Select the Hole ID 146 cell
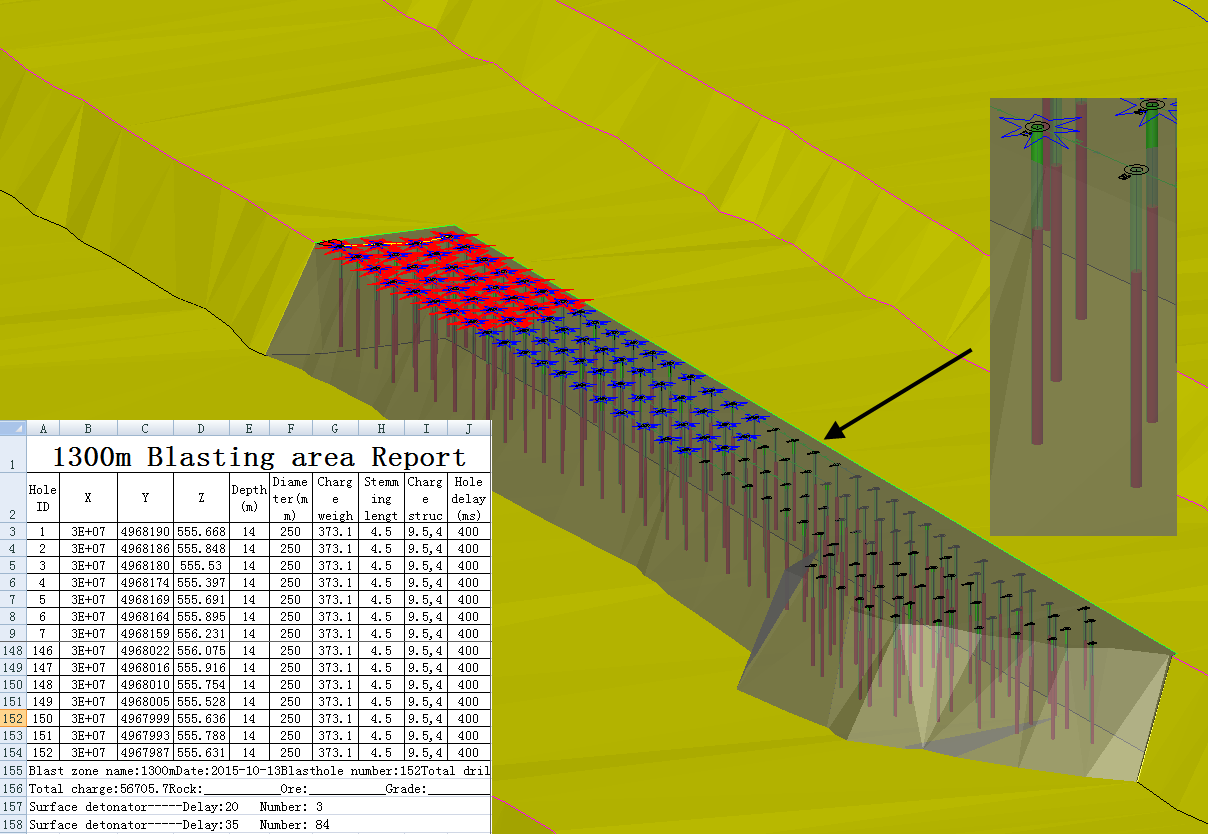Image resolution: width=1208 pixels, height=834 pixels. point(43,651)
